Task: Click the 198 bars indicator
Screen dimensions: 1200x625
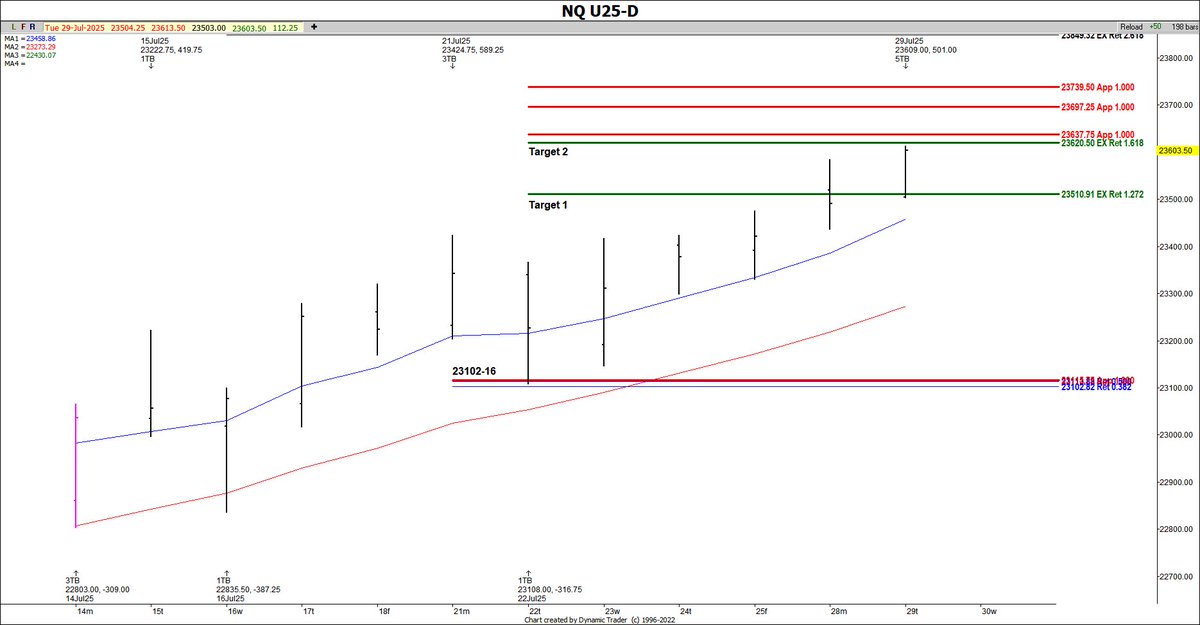Action: click(1186, 24)
